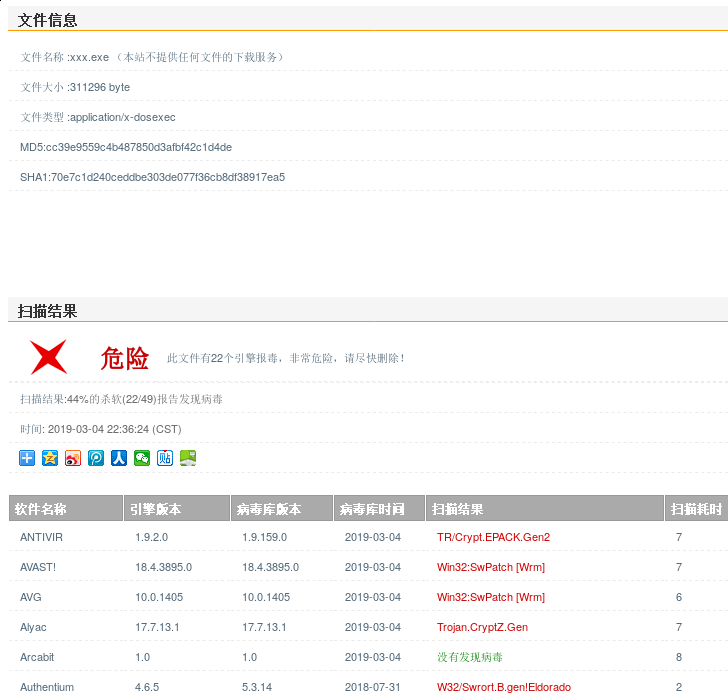This screenshot has height=700, width=728.
Task: Click Alyac database version 17.7.13.1
Action: pyautogui.click(x=264, y=627)
